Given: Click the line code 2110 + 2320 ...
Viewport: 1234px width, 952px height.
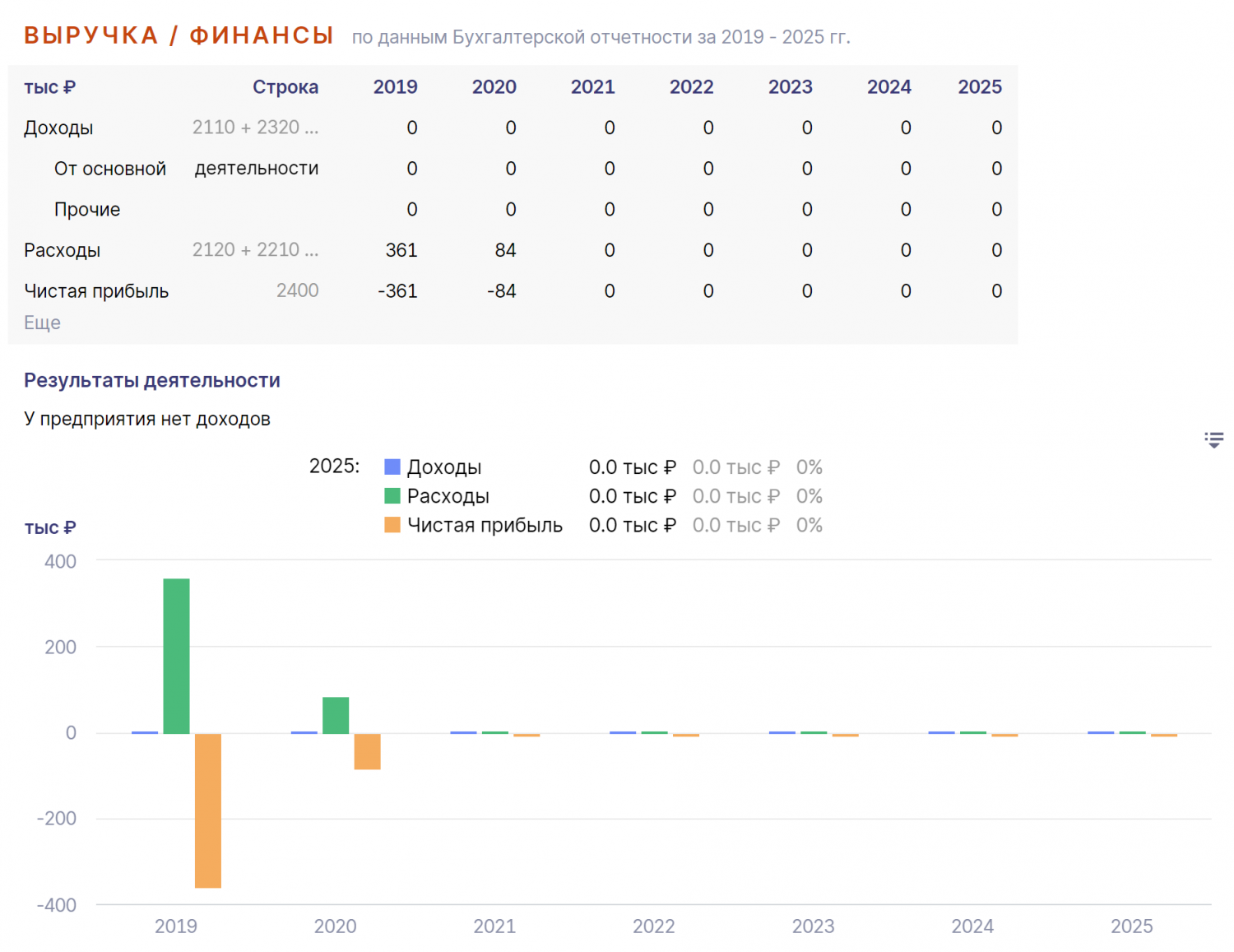Looking at the screenshot, I should [255, 128].
